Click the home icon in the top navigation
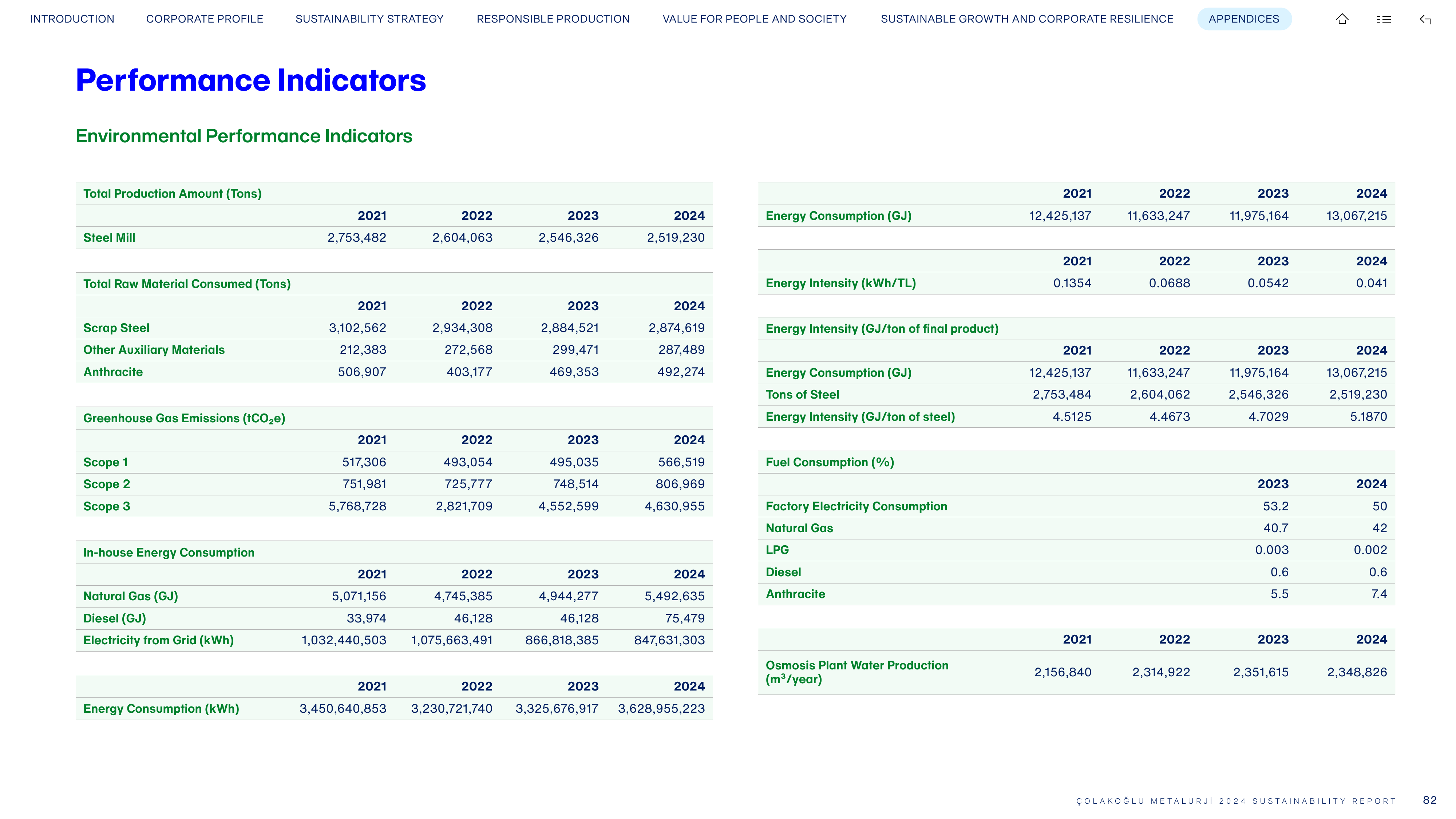Screen dimensions: 1456x819 click(x=1342, y=19)
